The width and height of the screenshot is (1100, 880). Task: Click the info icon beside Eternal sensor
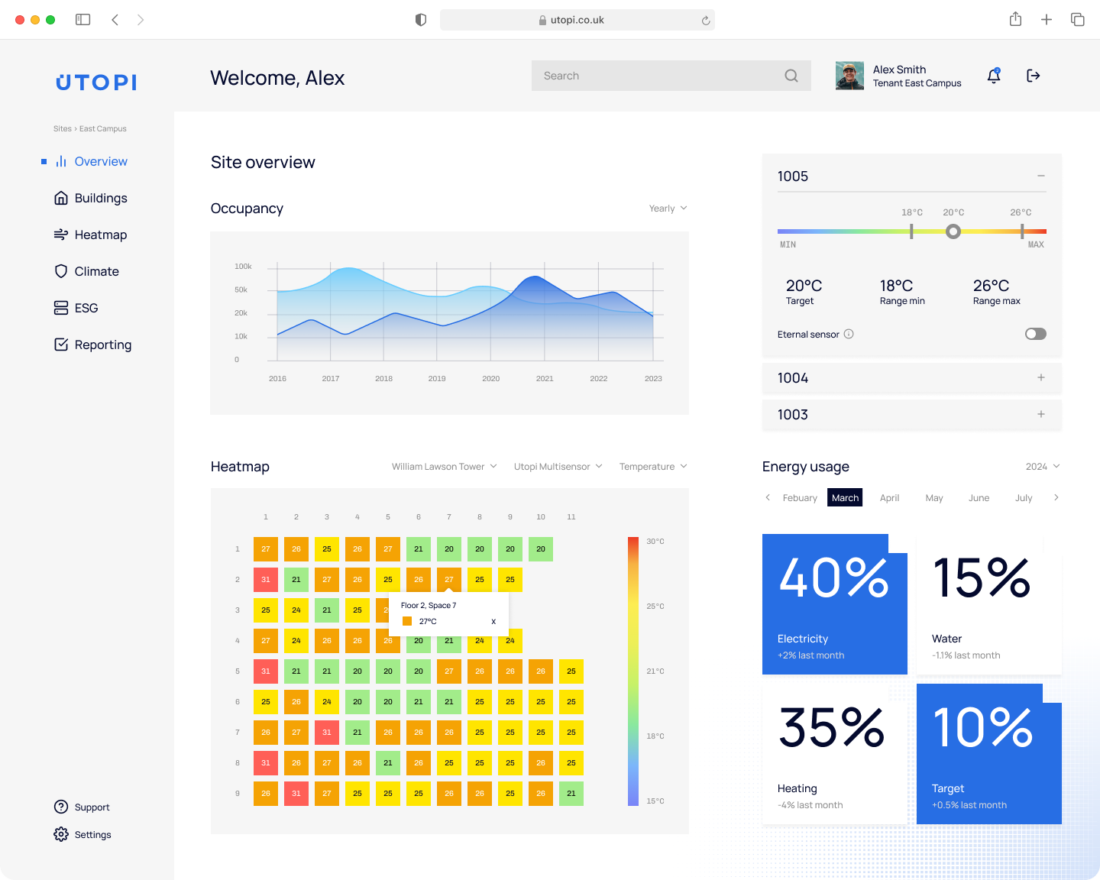click(x=849, y=334)
